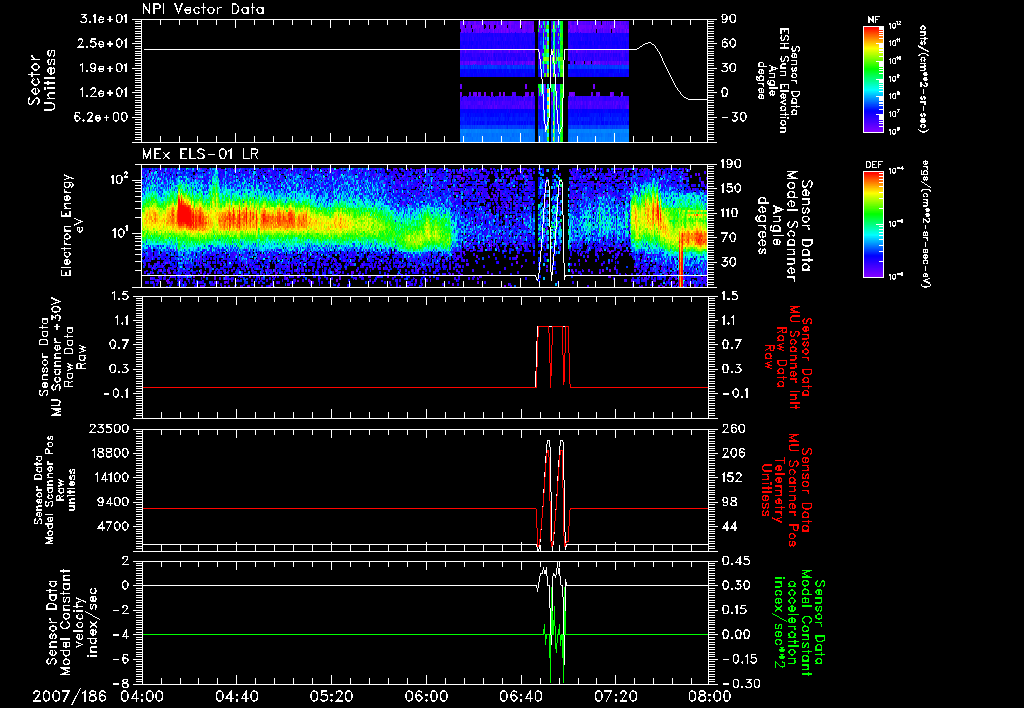Viewport: 1024px width, 708px height.
Task: Click the 190 scanner angle tick
Action: coord(730,164)
